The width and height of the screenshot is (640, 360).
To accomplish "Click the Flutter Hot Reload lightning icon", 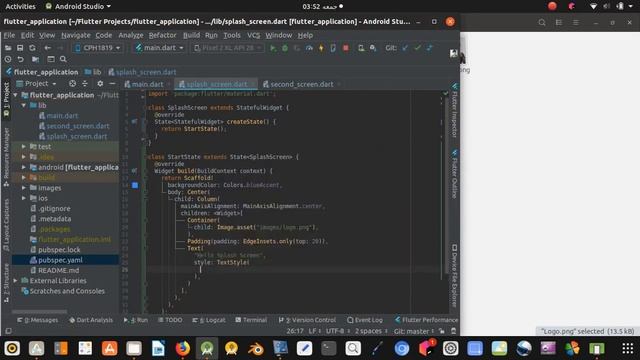I will (321, 48).
